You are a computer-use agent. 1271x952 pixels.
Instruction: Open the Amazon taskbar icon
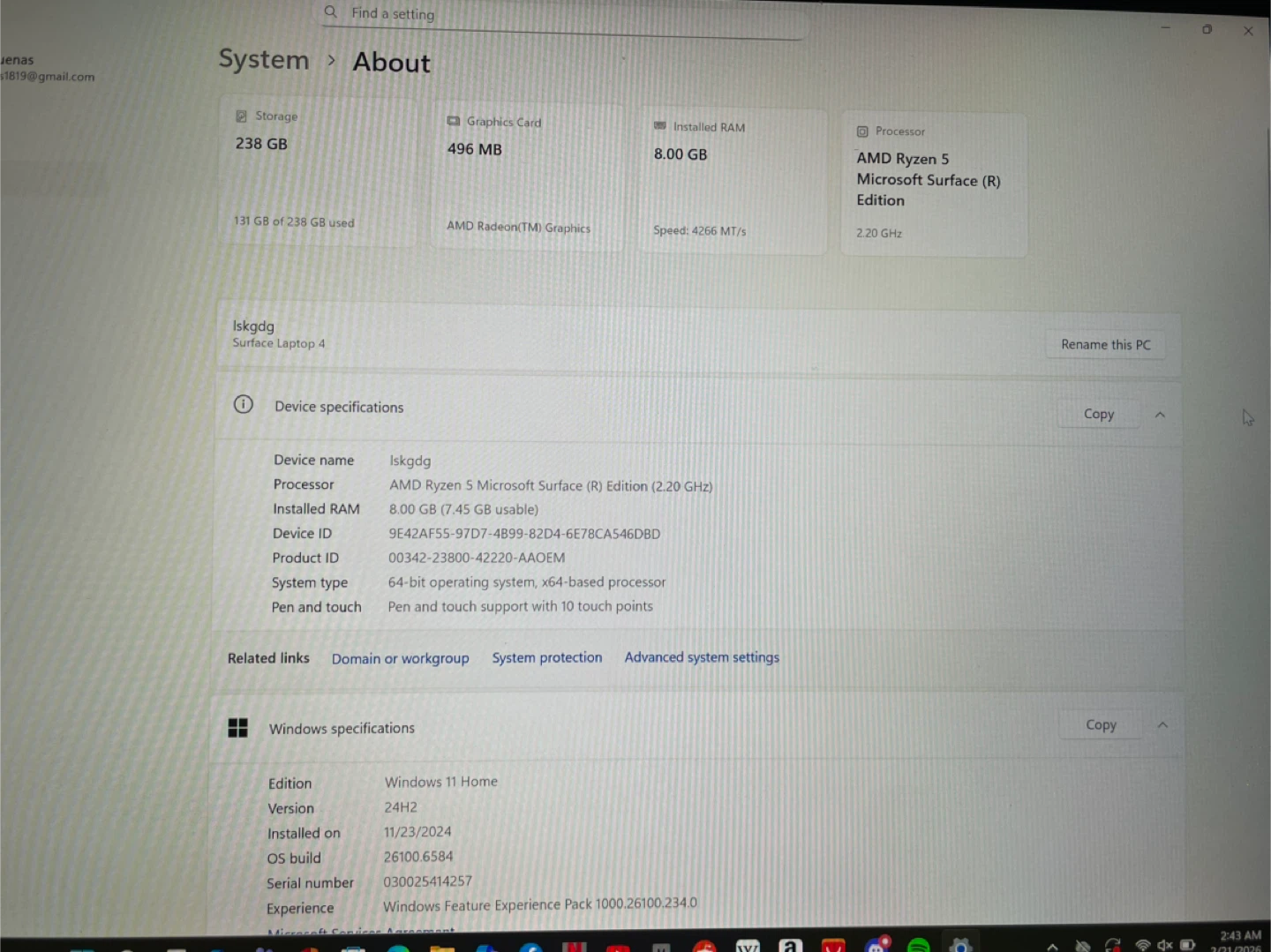790,945
